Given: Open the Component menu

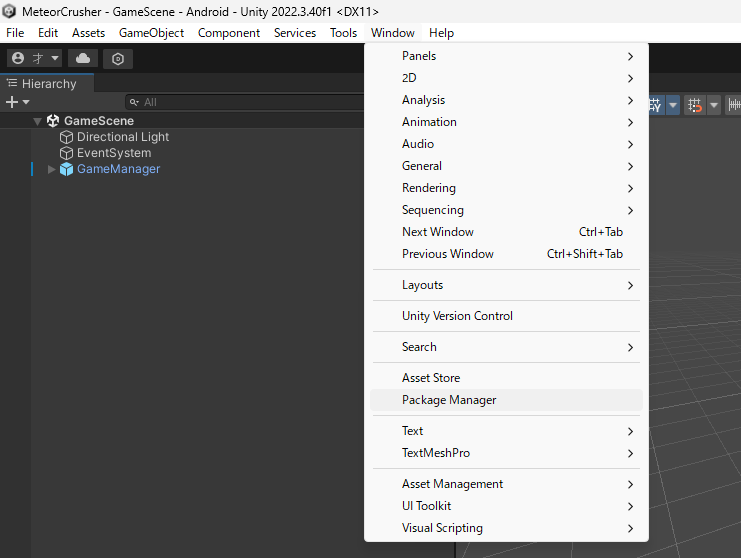Looking at the screenshot, I should pyautogui.click(x=229, y=33).
